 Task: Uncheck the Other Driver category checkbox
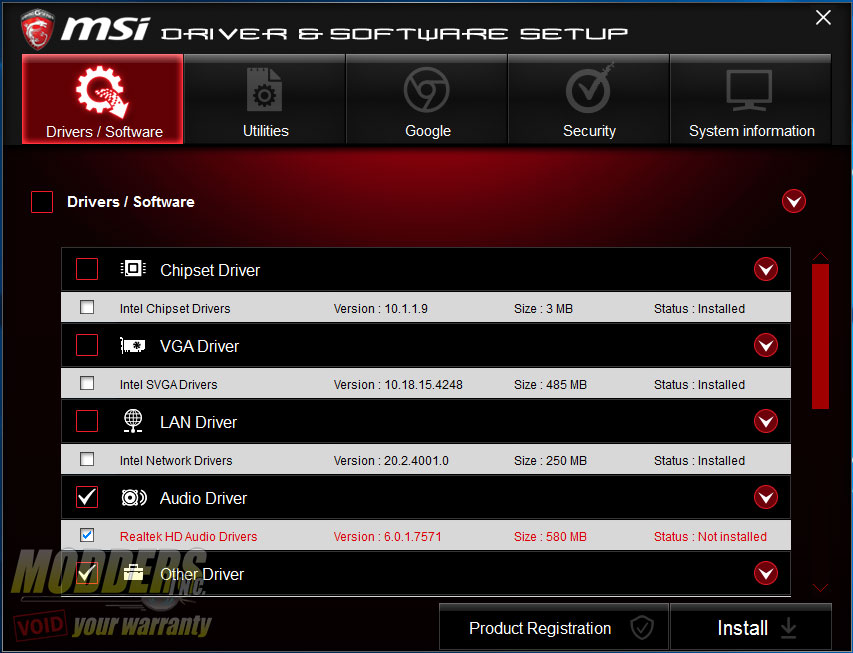87,573
